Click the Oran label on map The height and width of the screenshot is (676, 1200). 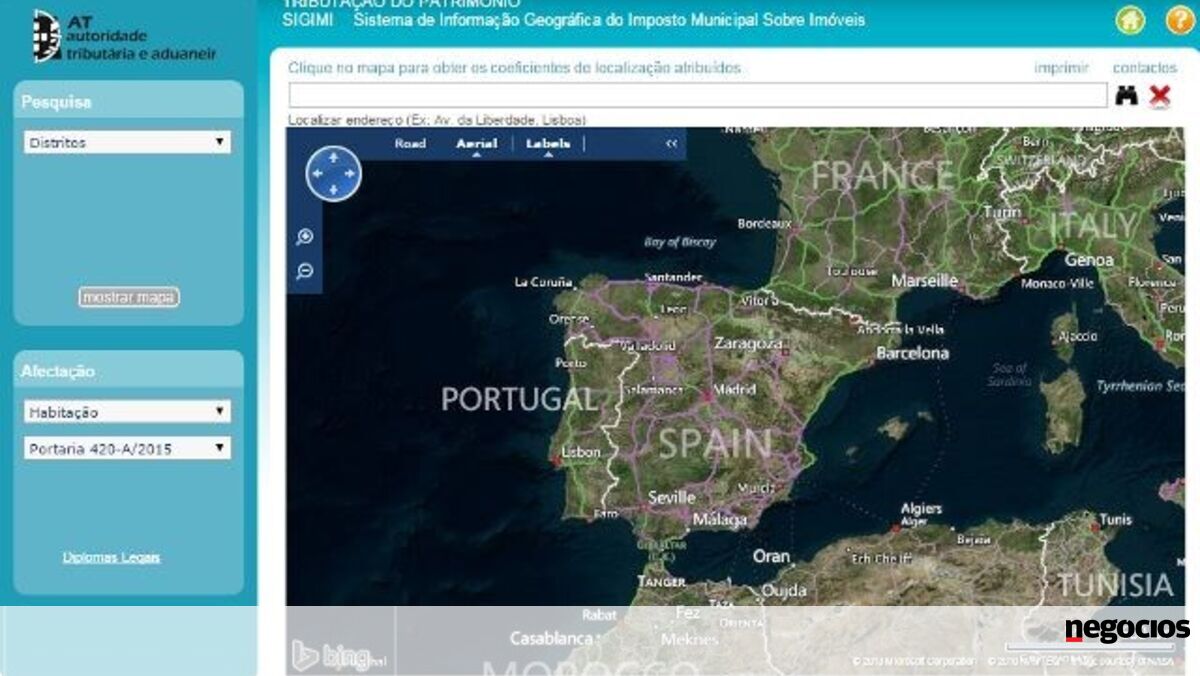tap(771, 556)
